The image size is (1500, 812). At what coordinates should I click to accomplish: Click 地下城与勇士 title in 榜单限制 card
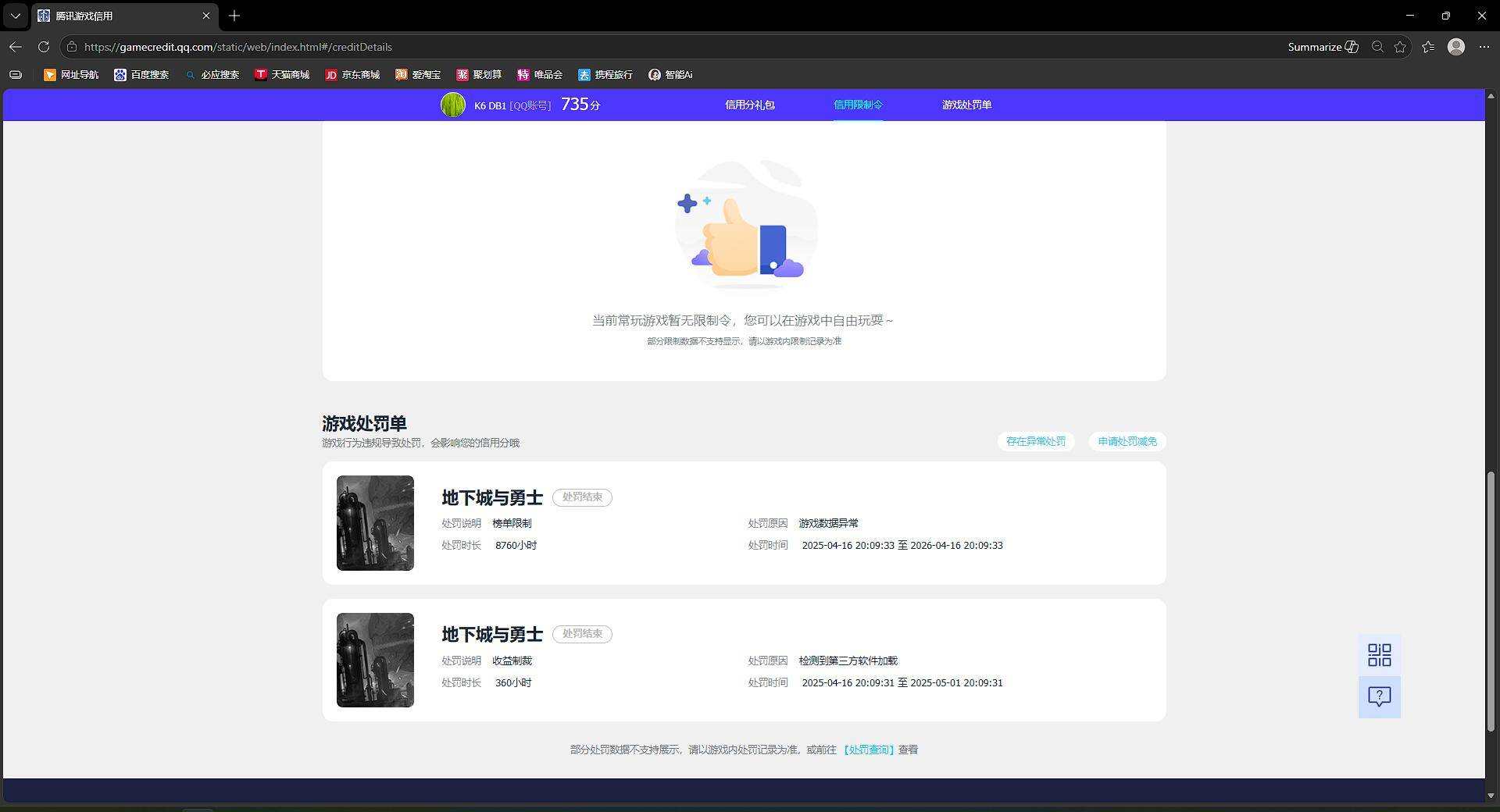tap(492, 497)
